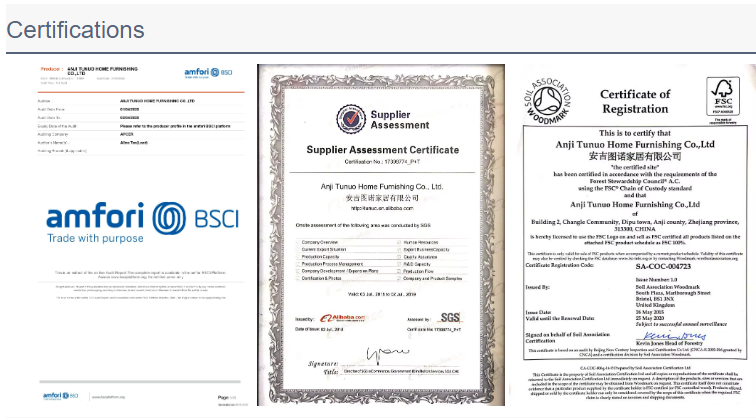Image resolution: width=756 pixels, height=418 pixels.
Task: Click the SGS logo on the certificate
Action: (449, 317)
